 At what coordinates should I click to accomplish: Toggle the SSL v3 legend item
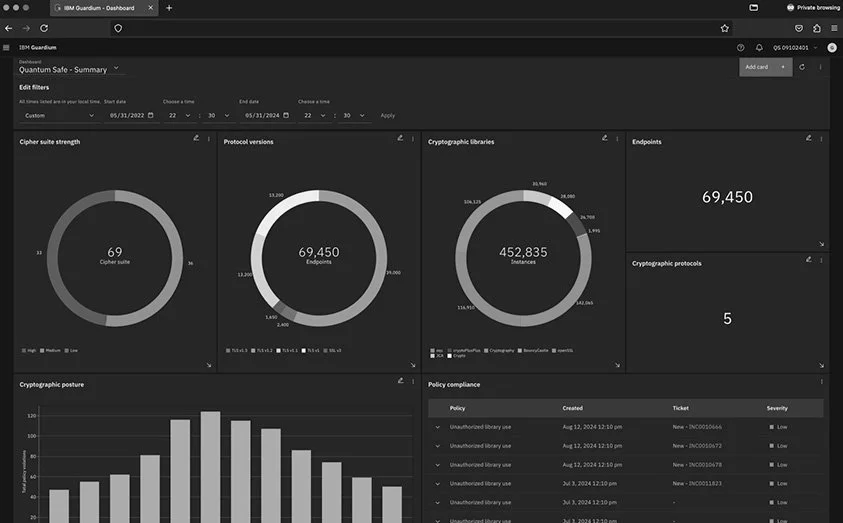coord(332,350)
